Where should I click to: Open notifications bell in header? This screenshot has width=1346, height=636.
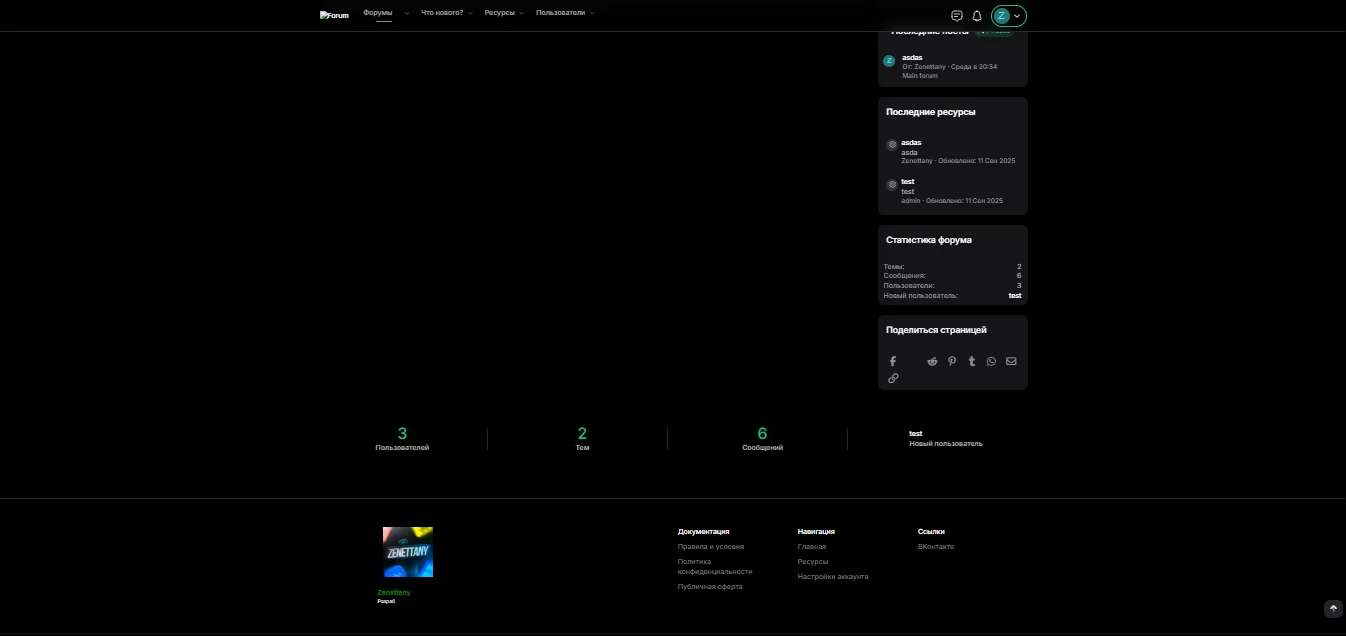(x=977, y=16)
